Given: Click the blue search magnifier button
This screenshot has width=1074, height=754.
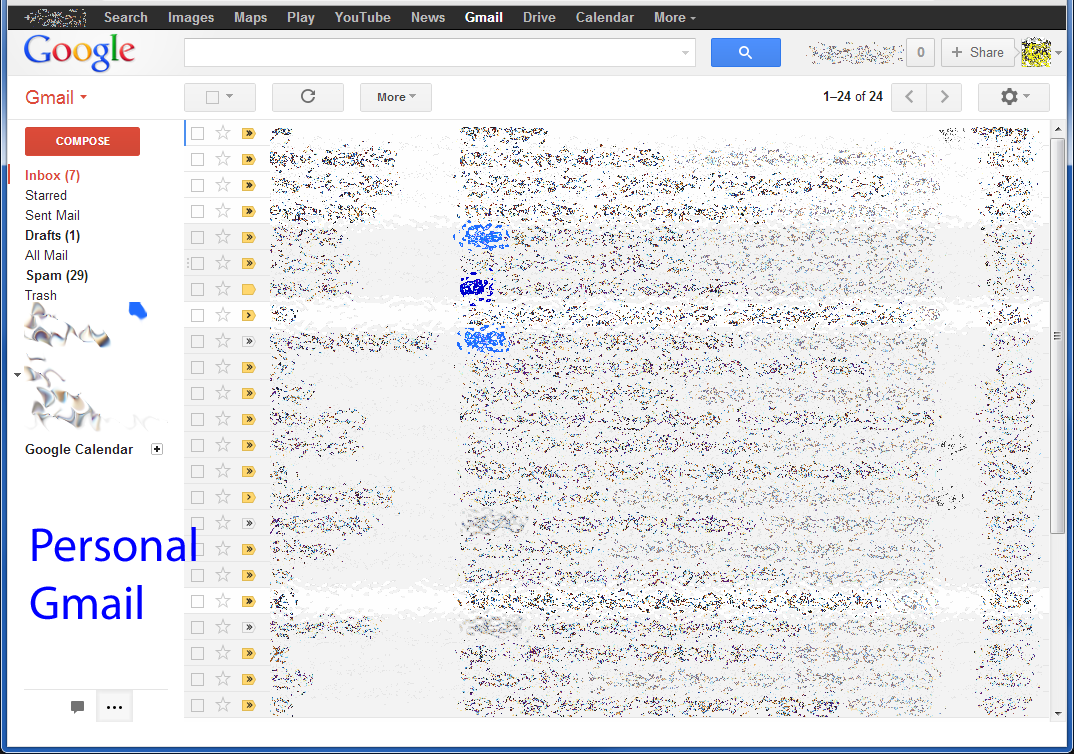Looking at the screenshot, I should 745,53.
